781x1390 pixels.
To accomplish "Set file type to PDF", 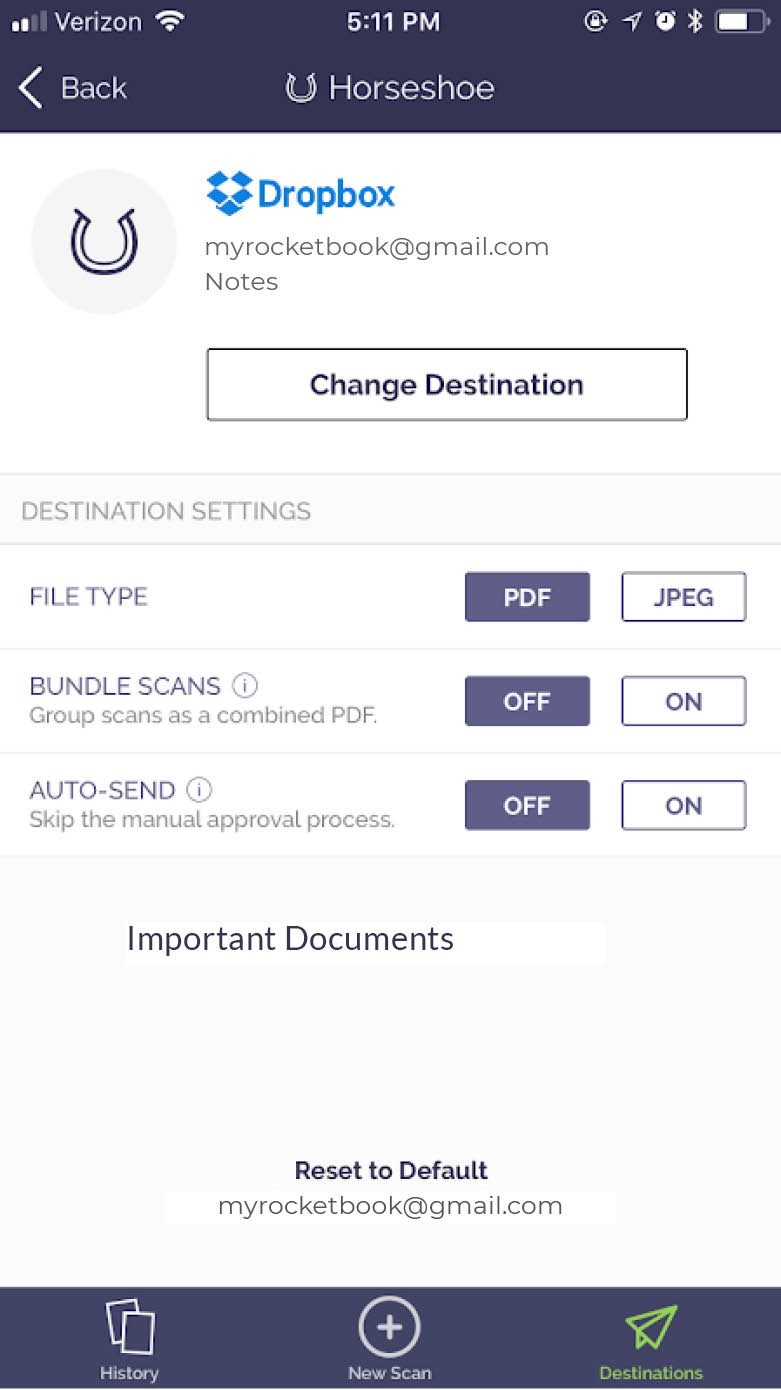I will click(x=527, y=597).
